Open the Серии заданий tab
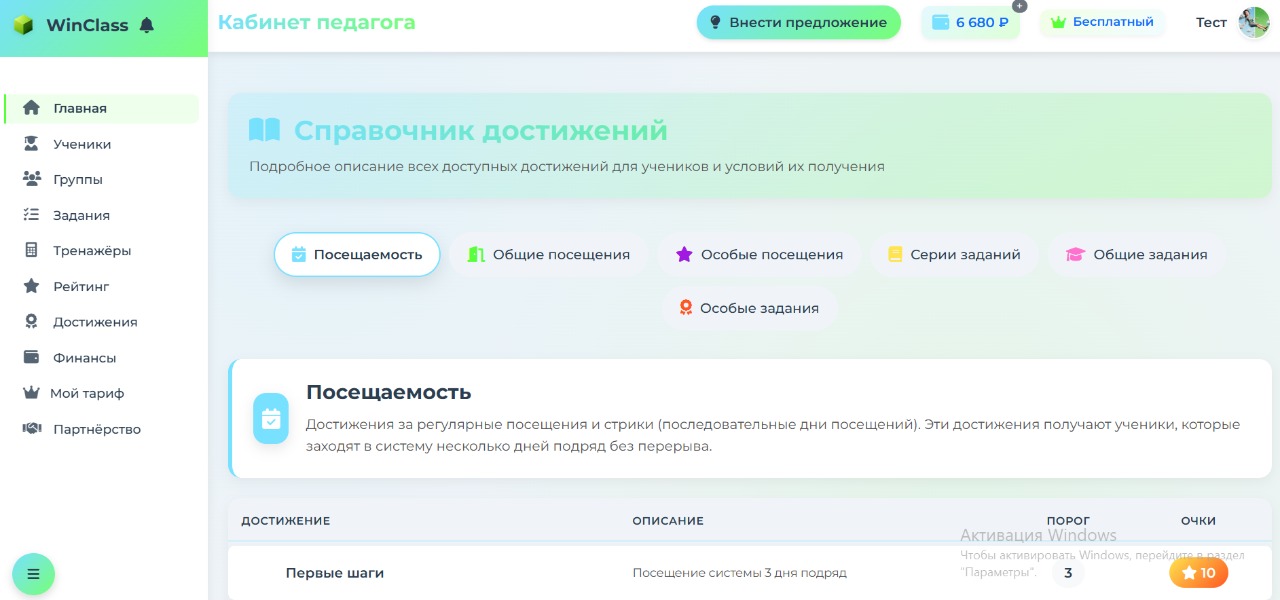 pyautogui.click(x=954, y=254)
